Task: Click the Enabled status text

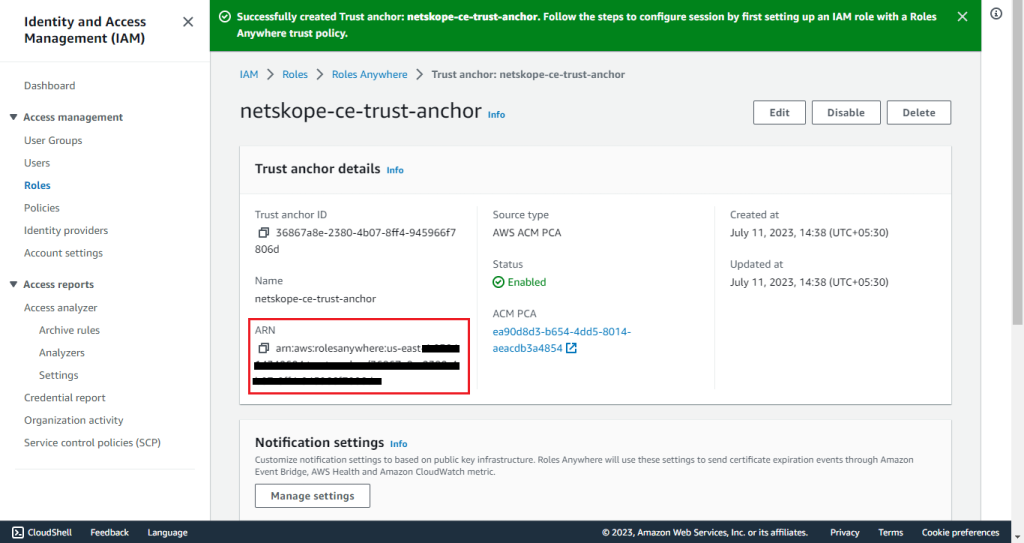Action: pos(526,282)
